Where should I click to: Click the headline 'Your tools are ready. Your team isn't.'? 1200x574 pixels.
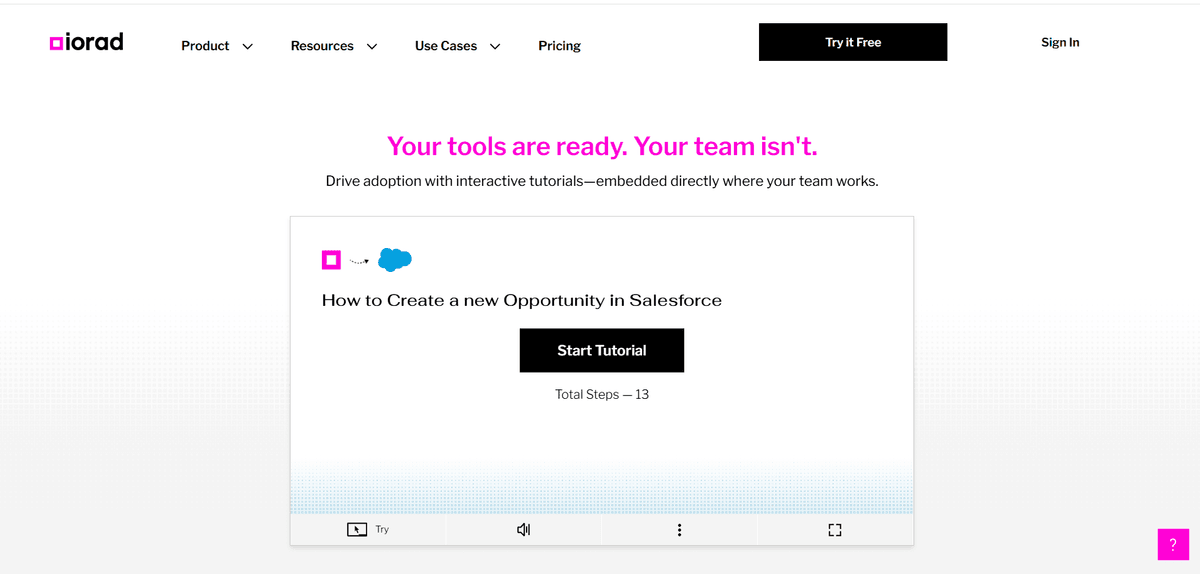pyautogui.click(x=602, y=146)
